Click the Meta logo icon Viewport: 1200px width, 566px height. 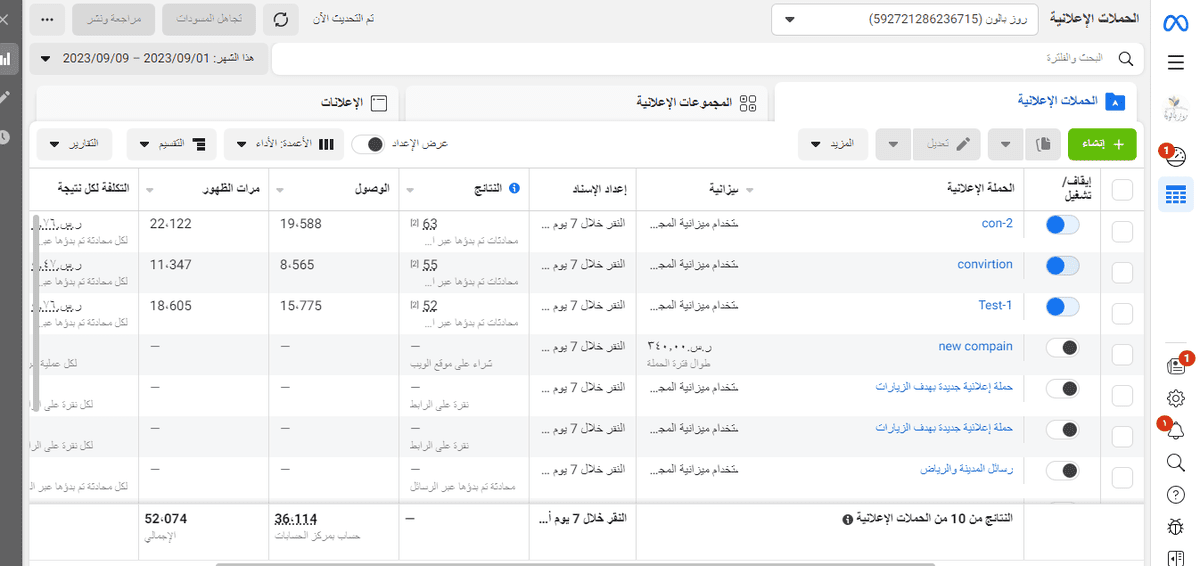[x=1176, y=23]
